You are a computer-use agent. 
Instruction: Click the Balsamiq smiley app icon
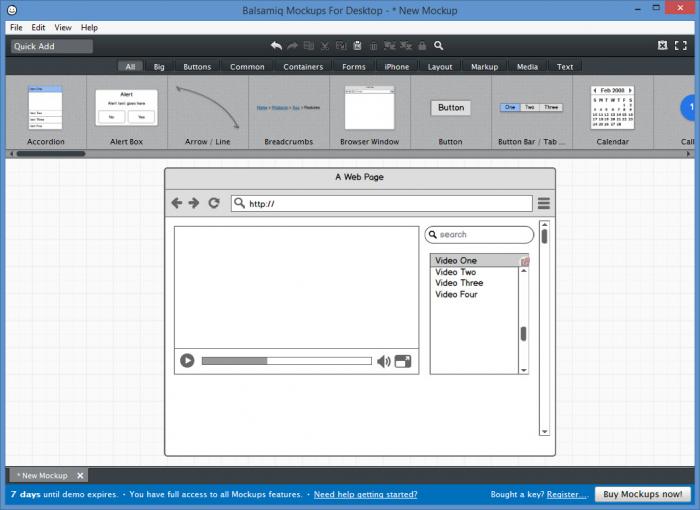click(x=12, y=10)
